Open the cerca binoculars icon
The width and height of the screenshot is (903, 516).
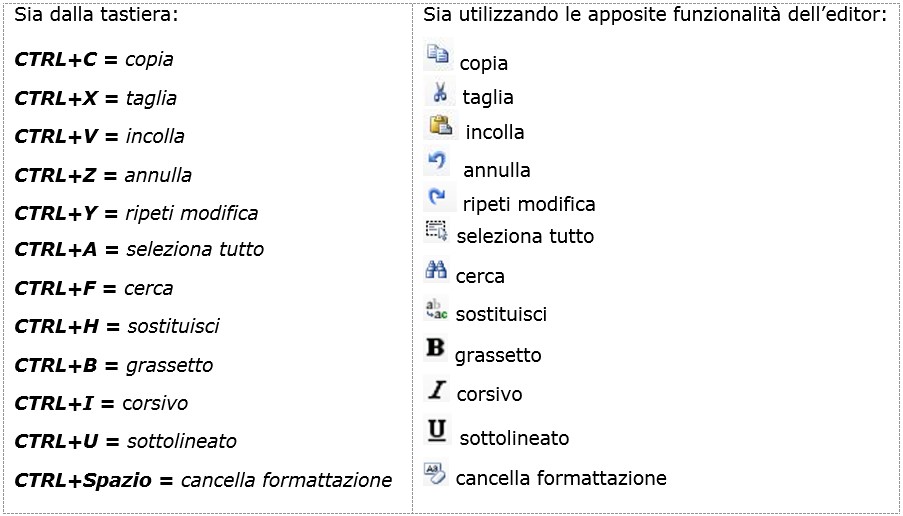click(436, 270)
